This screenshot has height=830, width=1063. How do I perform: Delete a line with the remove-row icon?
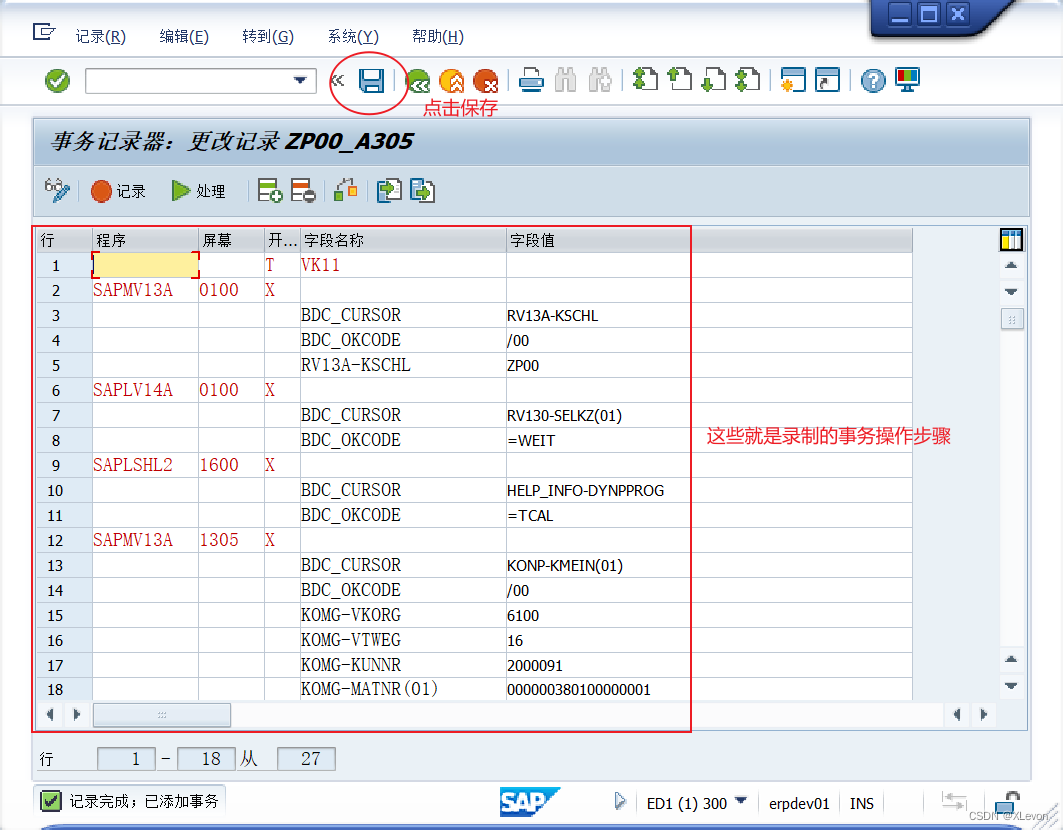click(303, 190)
